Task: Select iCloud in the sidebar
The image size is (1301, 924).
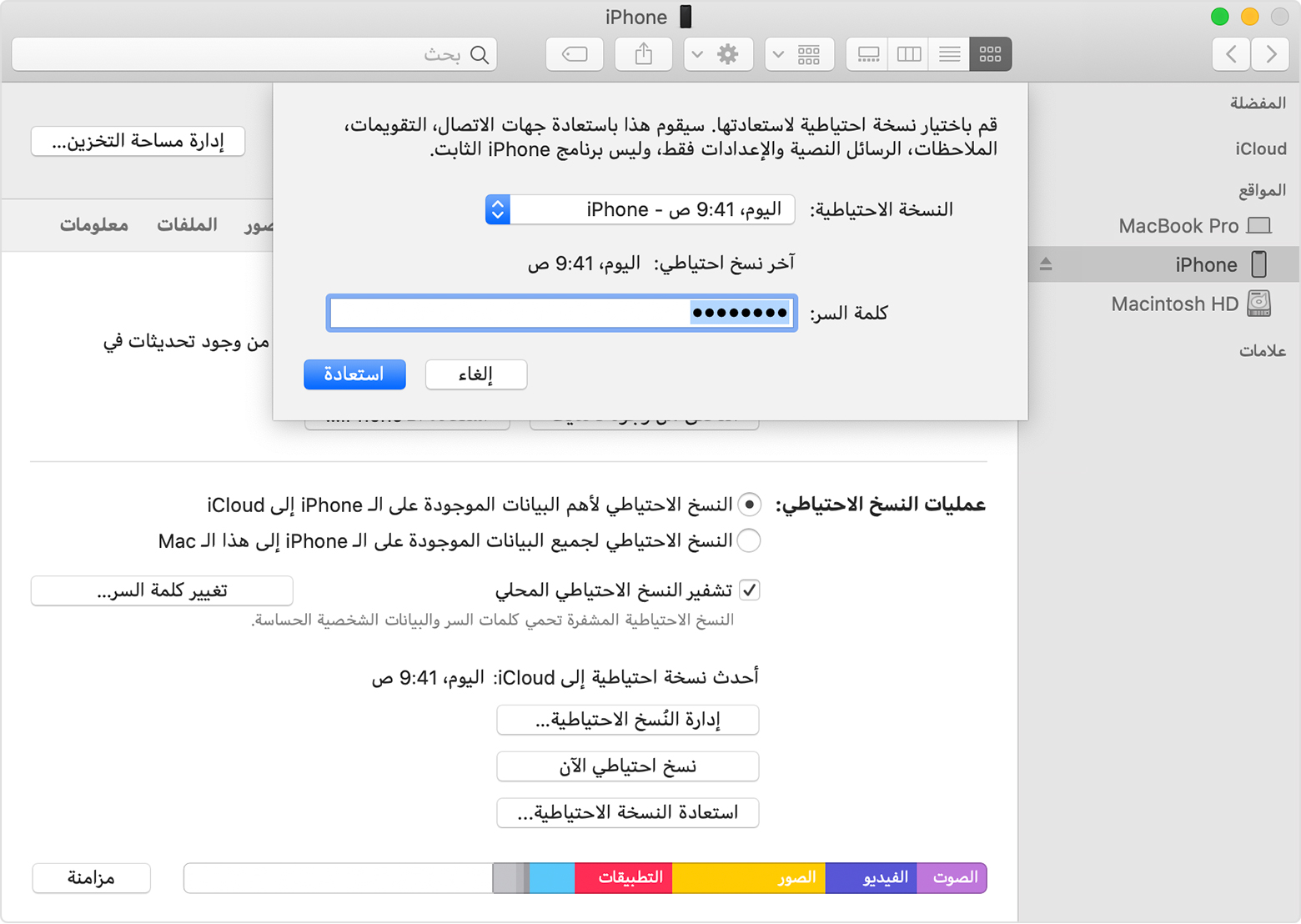Action: (x=1260, y=148)
